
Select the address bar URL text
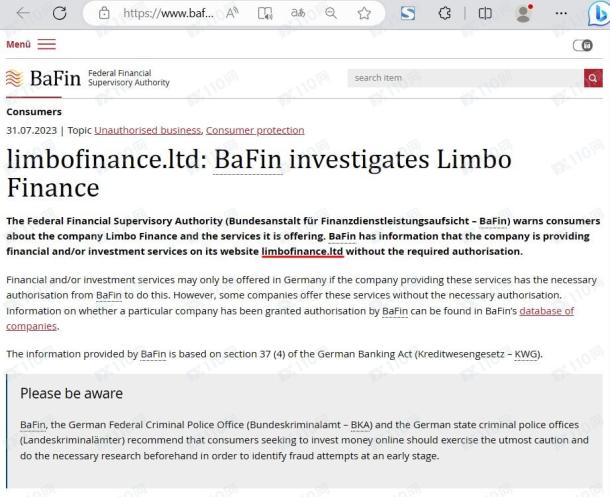(168, 13)
